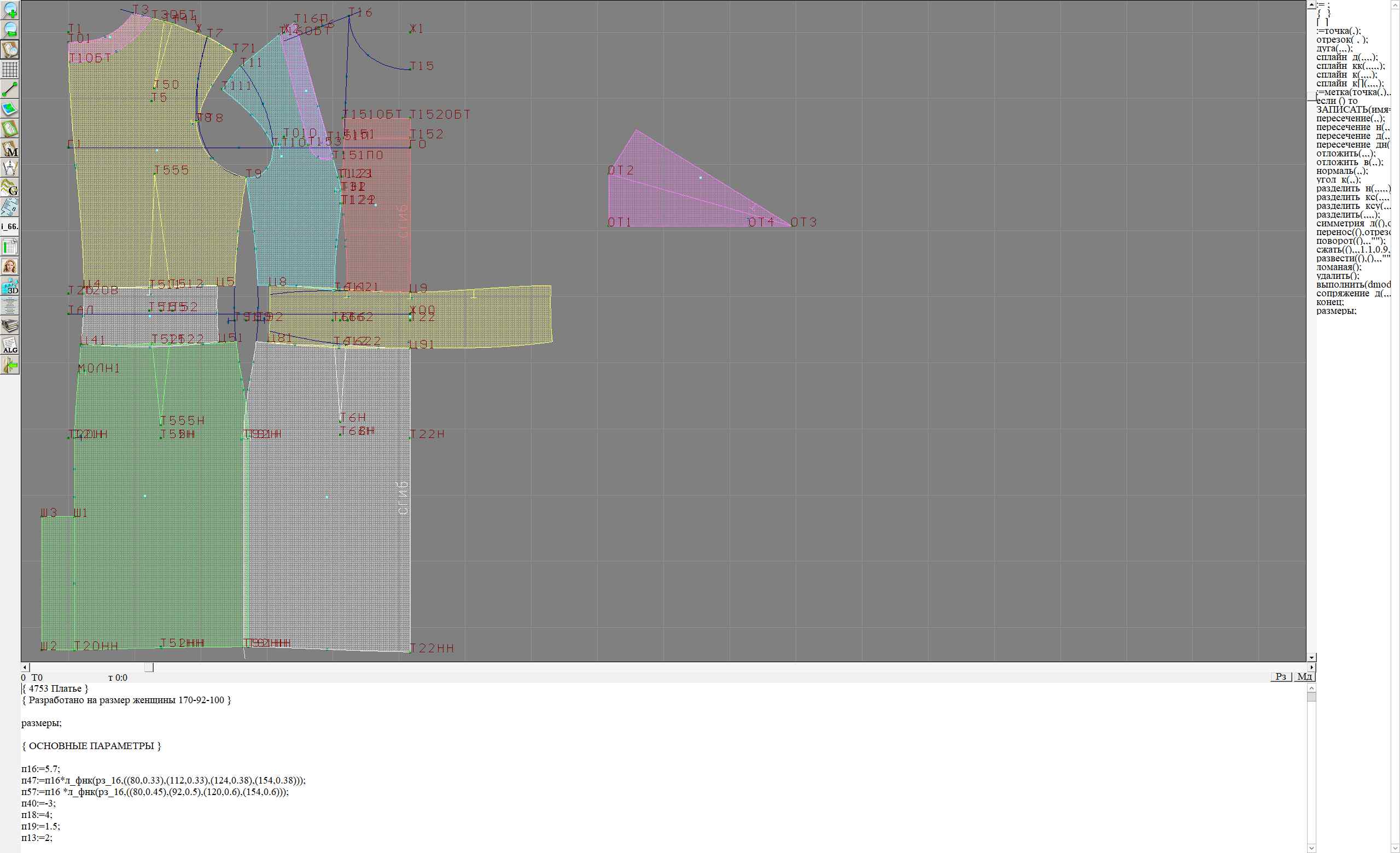This screenshot has width=1400, height=853.
Task: Click the Мд button
Action: point(1304,676)
